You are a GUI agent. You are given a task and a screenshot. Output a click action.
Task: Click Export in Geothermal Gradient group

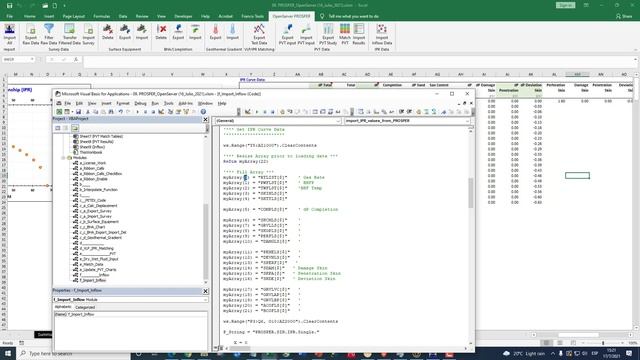(x=216, y=32)
